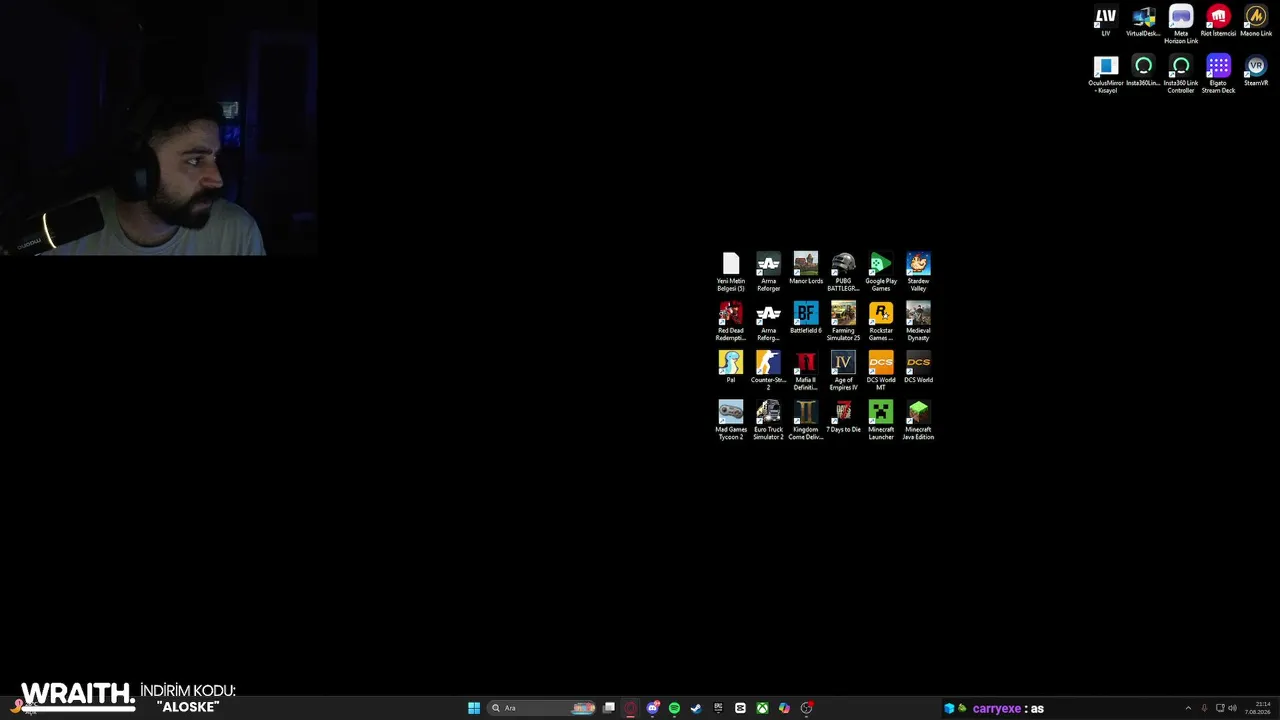This screenshot has height=720, width=1280.
Task: Select the dark DCS World shortcut
Action: coord(918,367)
